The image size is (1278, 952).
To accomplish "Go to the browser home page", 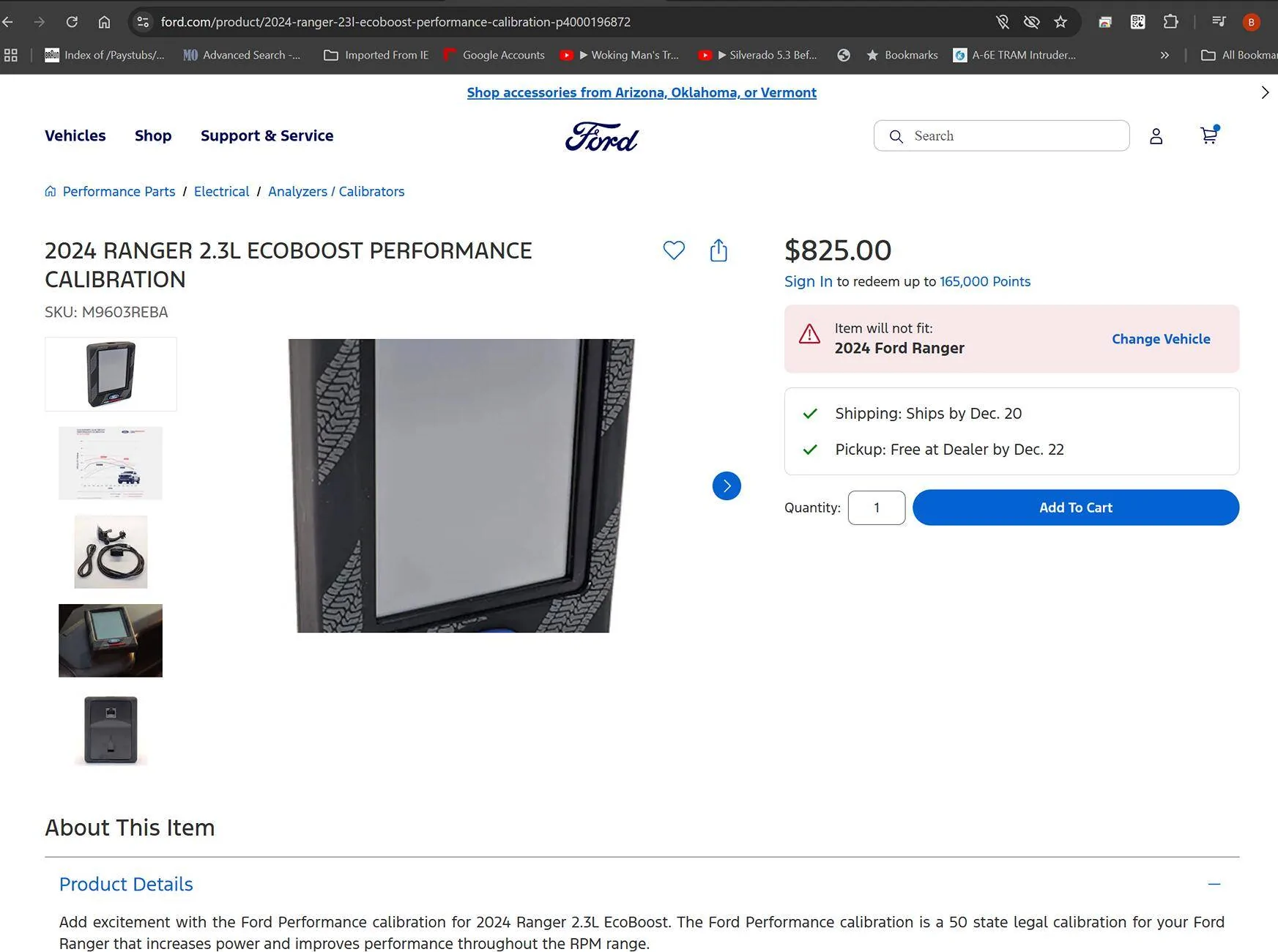I will [104, 22].
